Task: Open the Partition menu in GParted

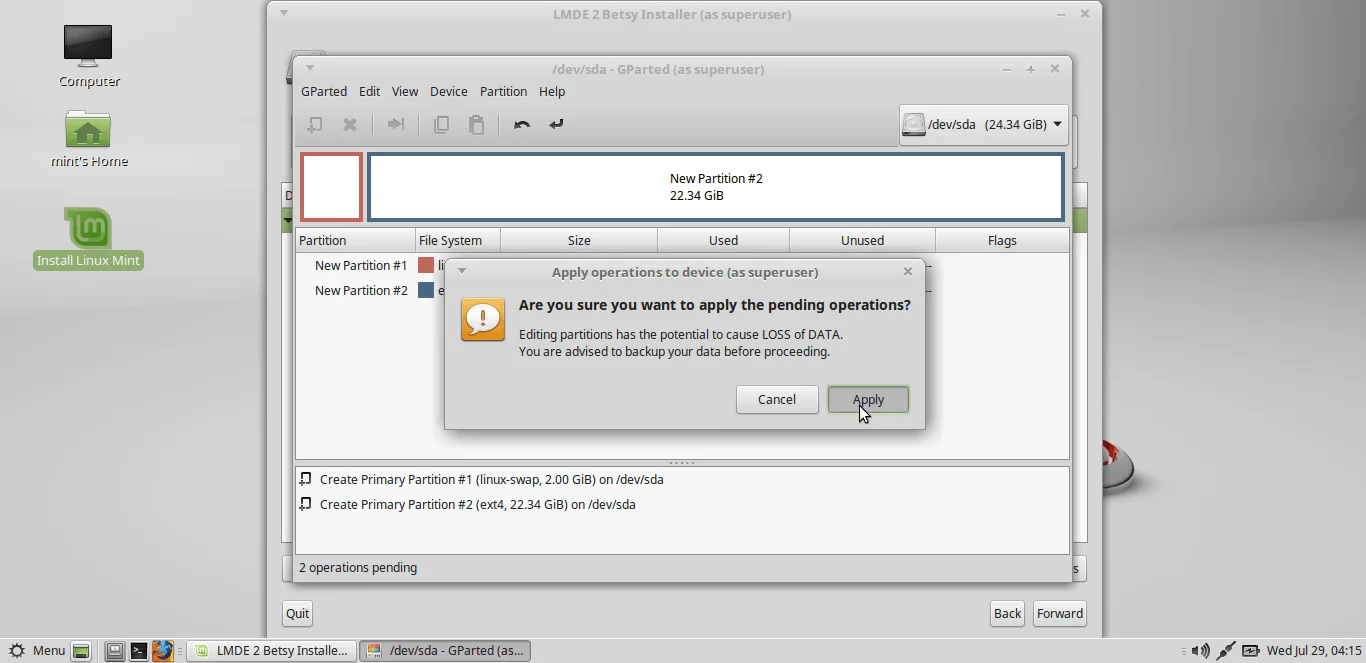Action: 503,91
